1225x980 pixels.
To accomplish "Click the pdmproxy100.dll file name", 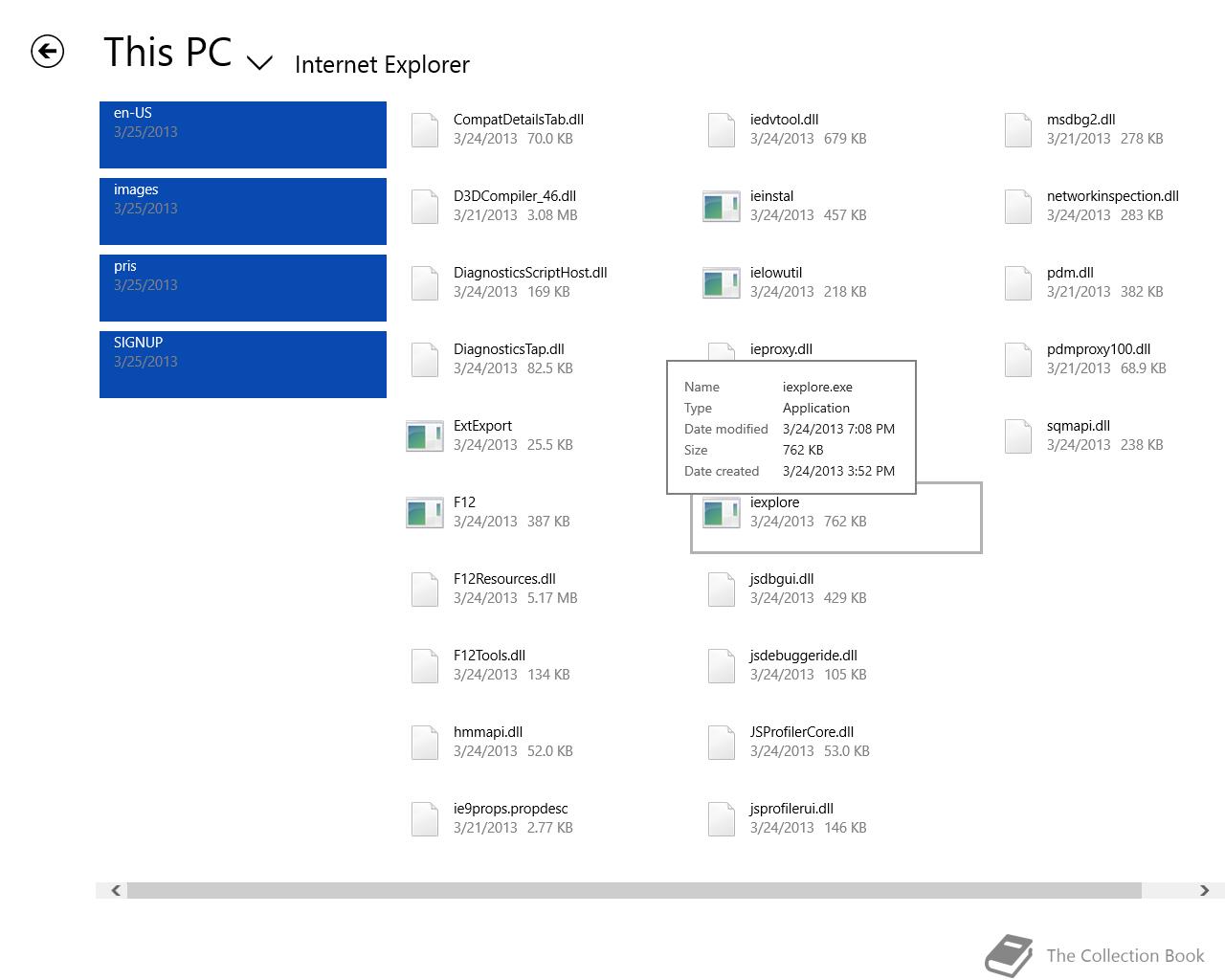I will click(1099, 349).
